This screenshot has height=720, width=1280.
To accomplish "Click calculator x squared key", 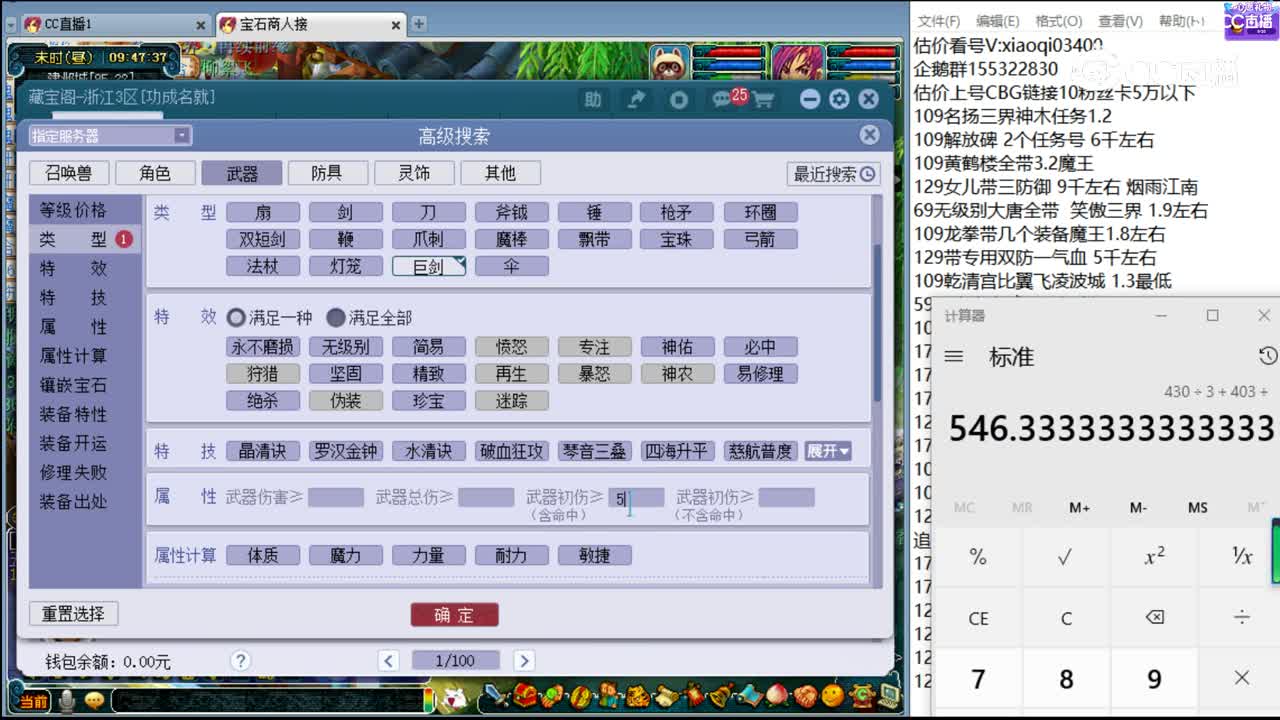I will coord(1154,557).
